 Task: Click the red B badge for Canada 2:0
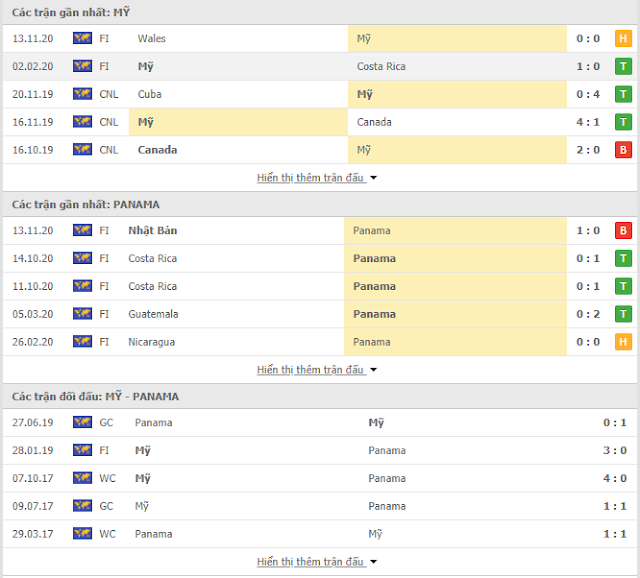tap(623, 150)
